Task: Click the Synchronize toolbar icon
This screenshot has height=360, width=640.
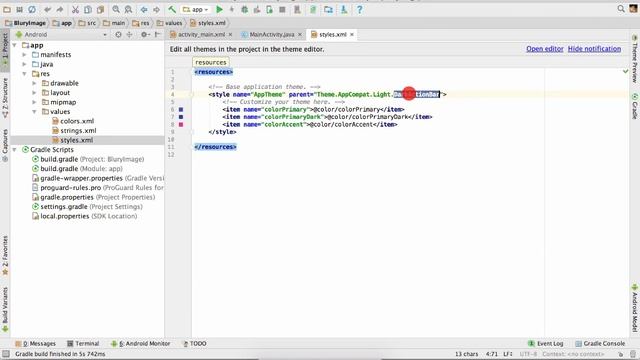Action: (x=32, y=9)
